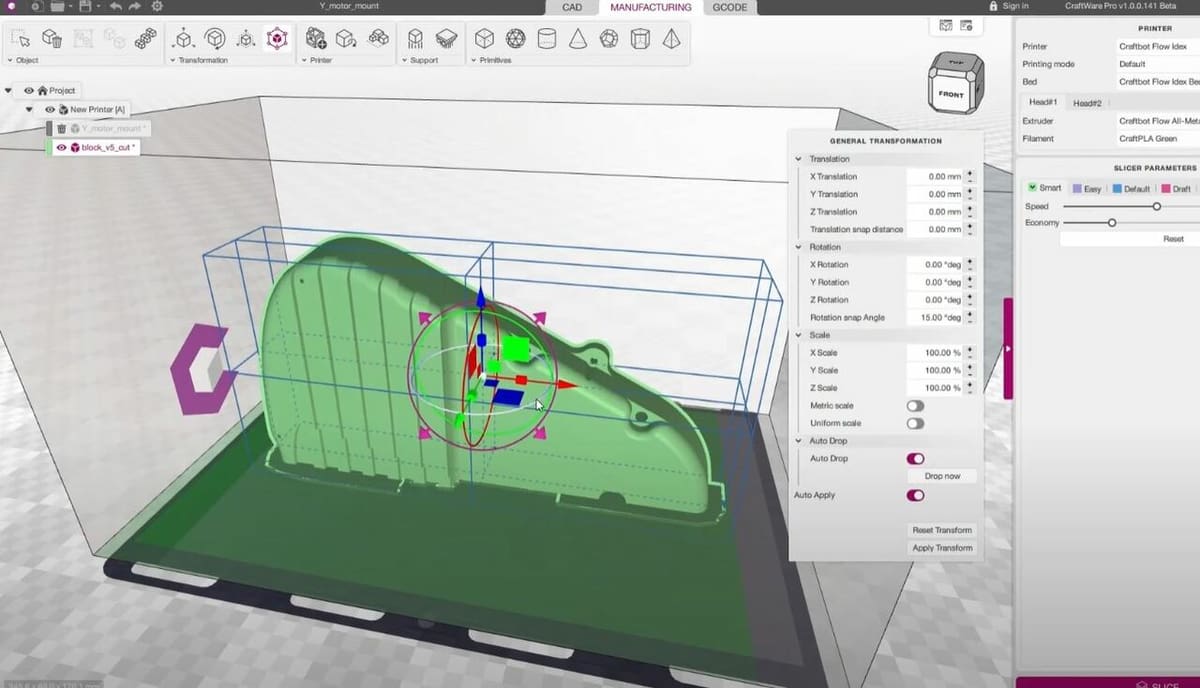Open settings gear in title bar
The height and width of the screenshot is (688, 1200).
coord(157,6)
